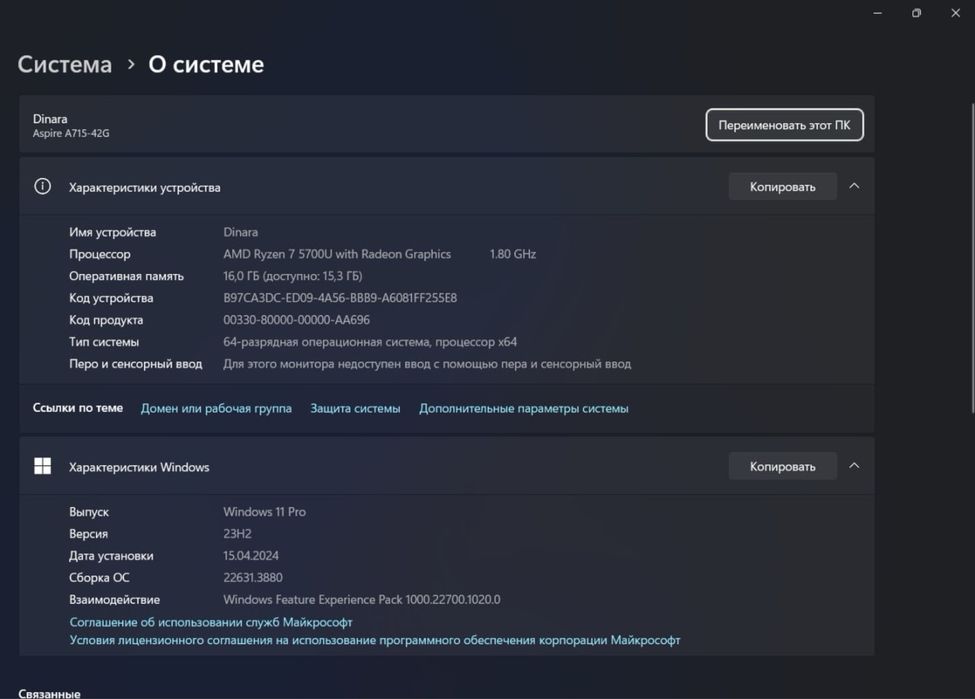Image resolution: width=975 pixels, height=699 pixels.
Task: Click the vertical scrollbar on the right edge
Action: 973,257
